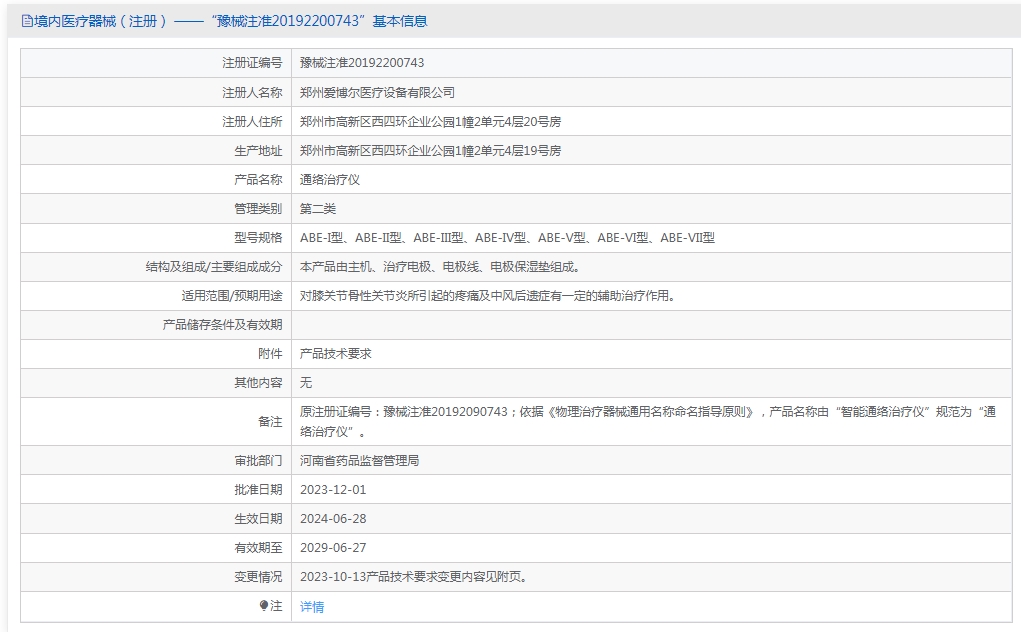Select the remarks text starting 原注册证编号

(x=648, y=422)
